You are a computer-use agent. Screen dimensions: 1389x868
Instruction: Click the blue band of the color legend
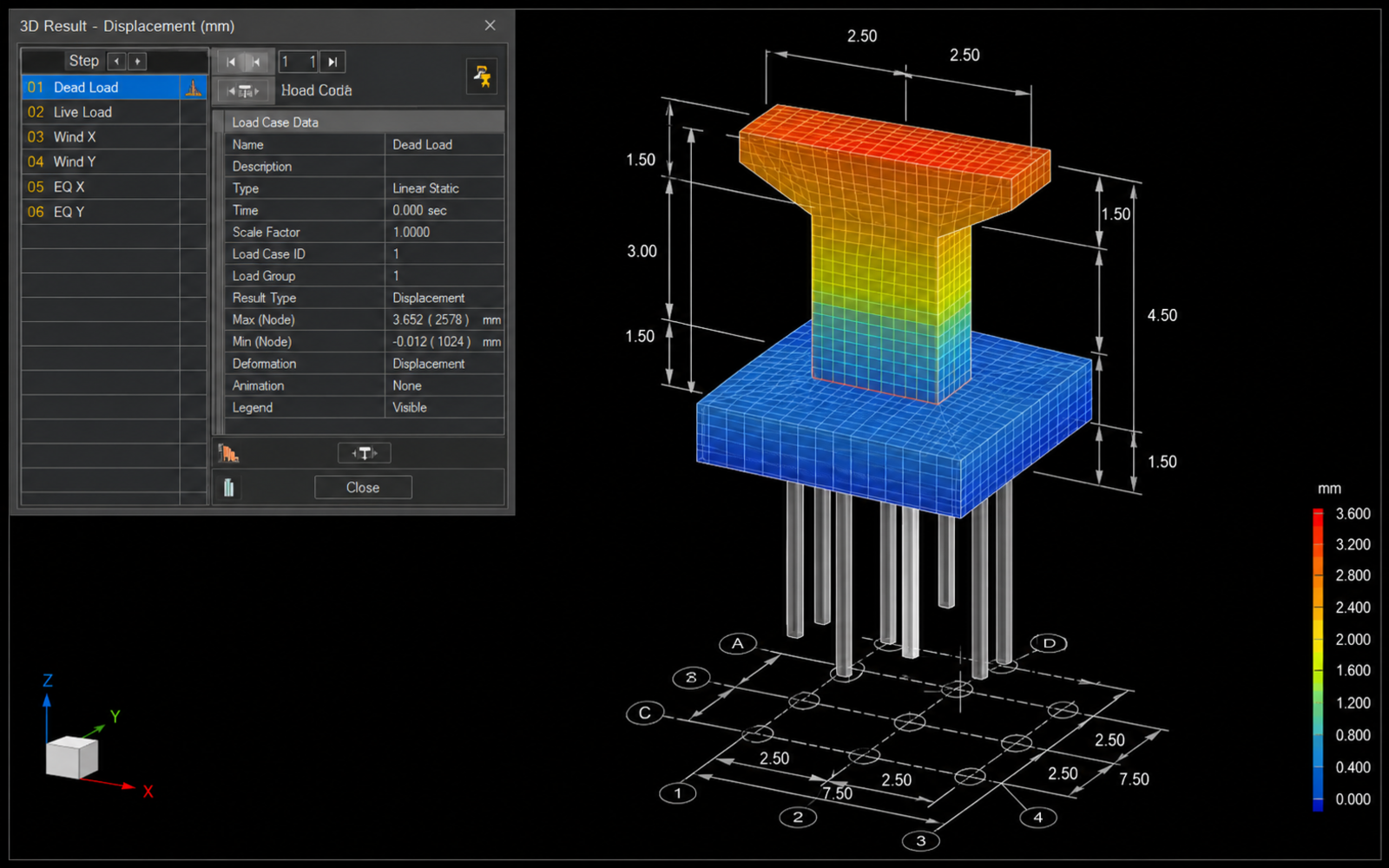pos(1318,781)
